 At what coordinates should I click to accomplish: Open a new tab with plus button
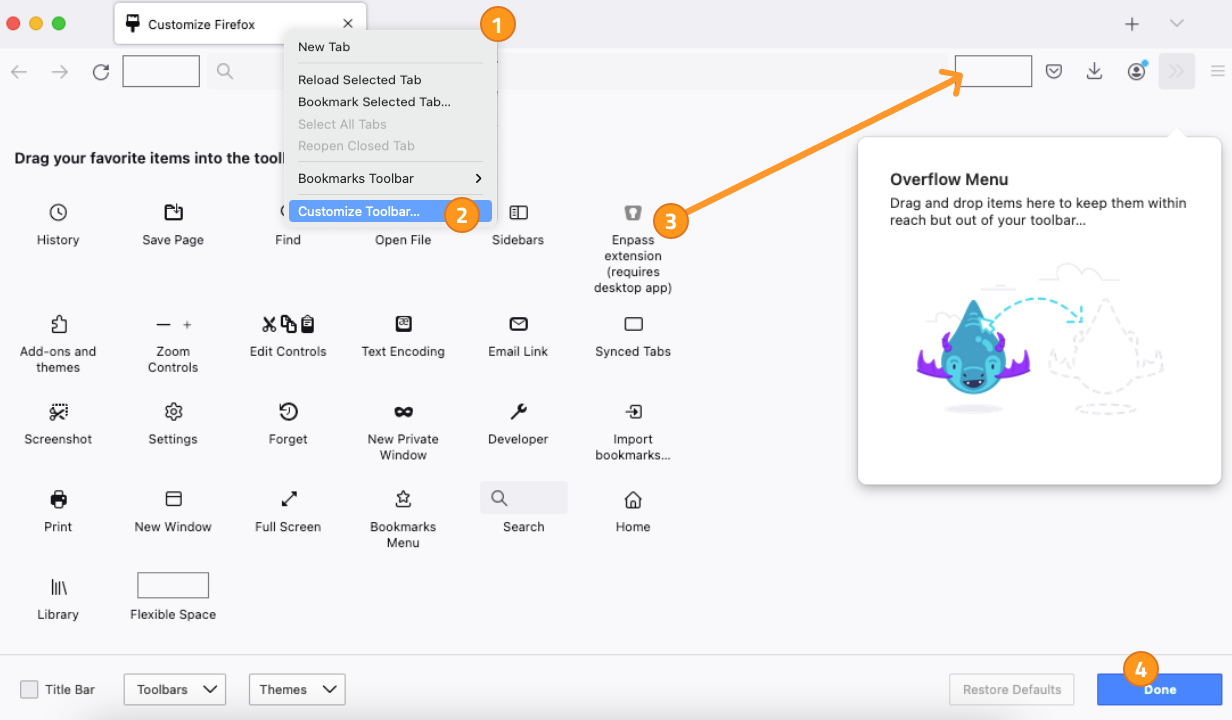[1132, 24]
